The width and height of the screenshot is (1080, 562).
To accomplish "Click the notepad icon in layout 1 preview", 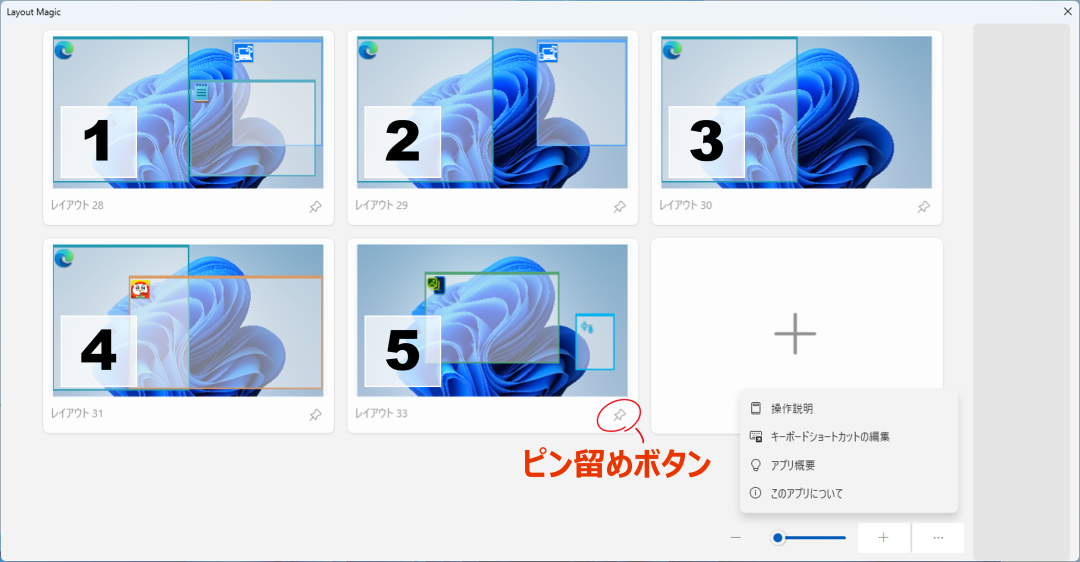I will pos(201,92).
